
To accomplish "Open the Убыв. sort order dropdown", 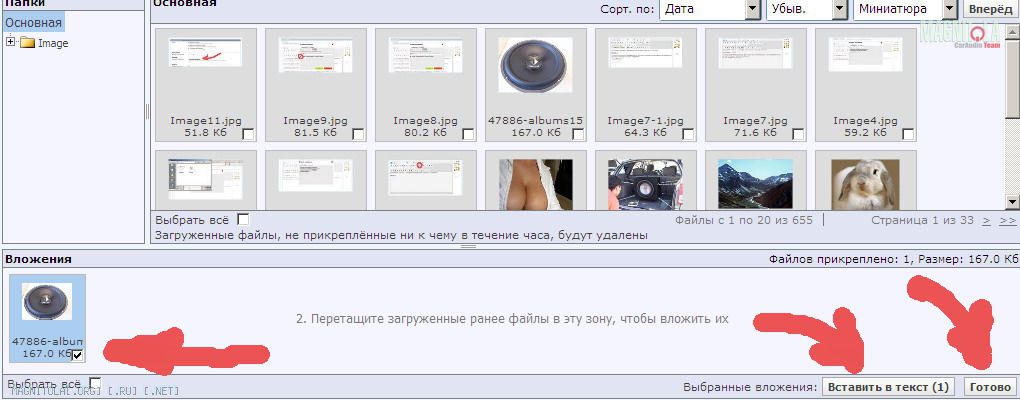I will coord(806,9).
